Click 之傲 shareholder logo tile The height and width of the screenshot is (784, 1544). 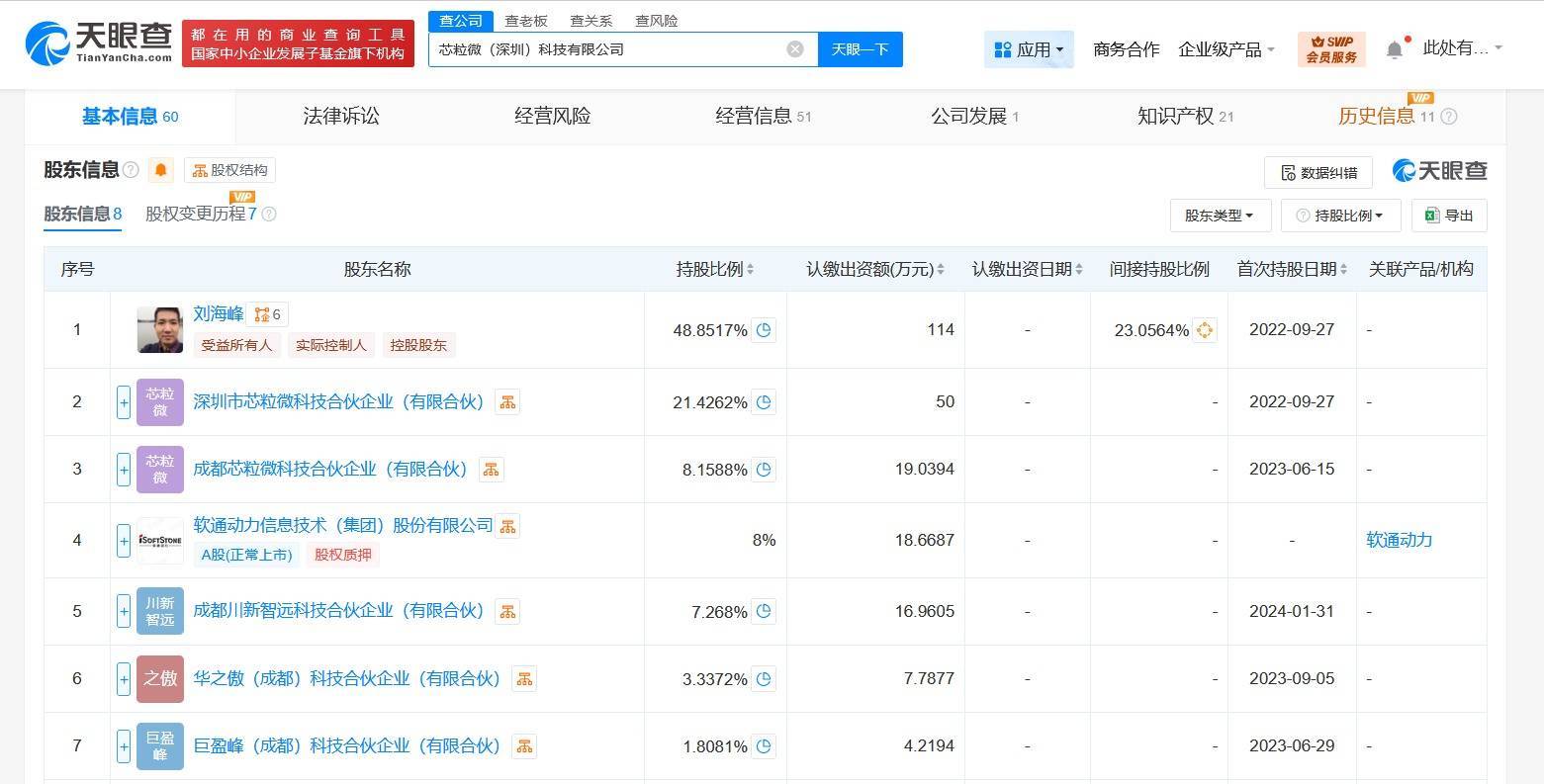160,678
